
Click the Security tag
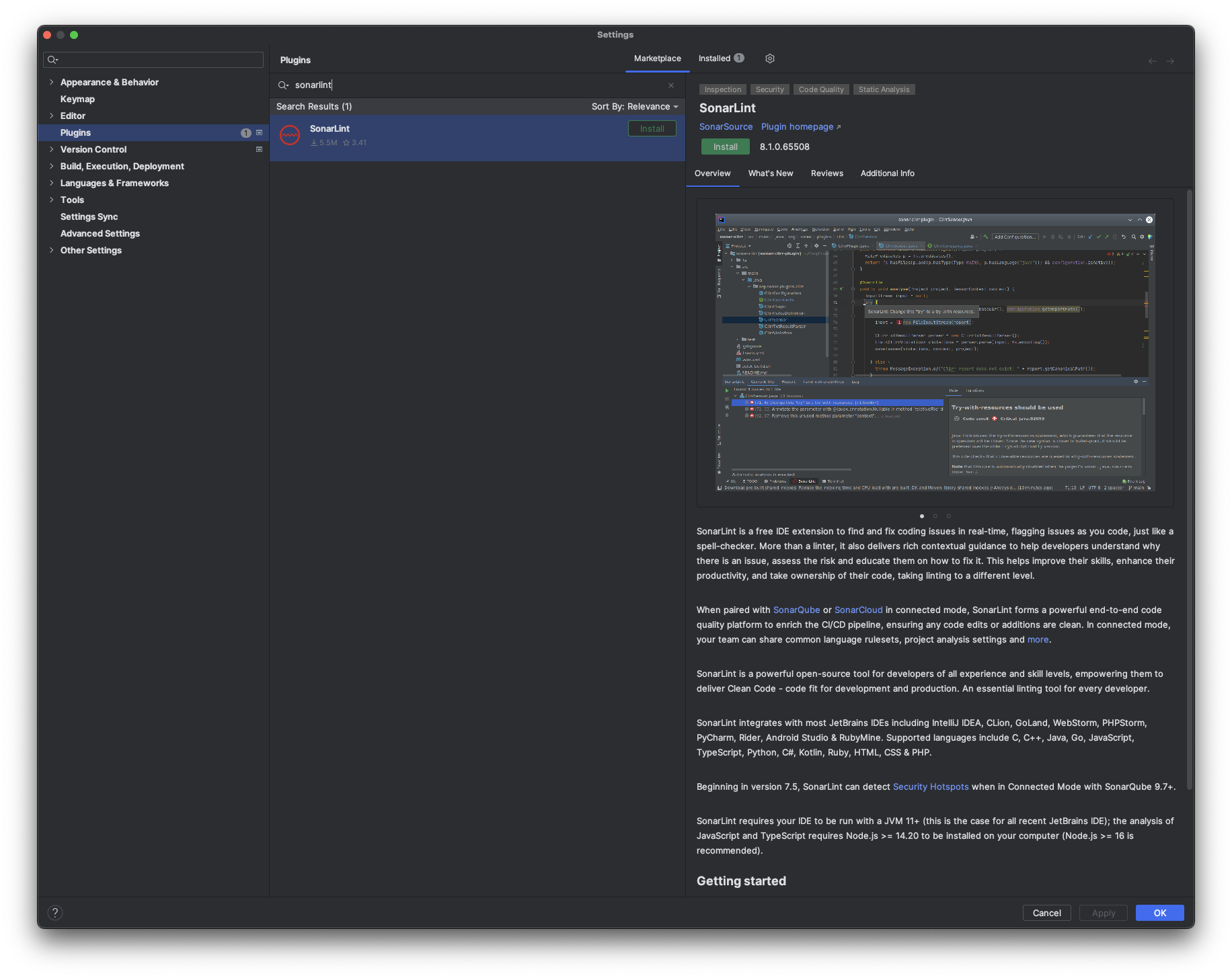[x=769, y=89]
